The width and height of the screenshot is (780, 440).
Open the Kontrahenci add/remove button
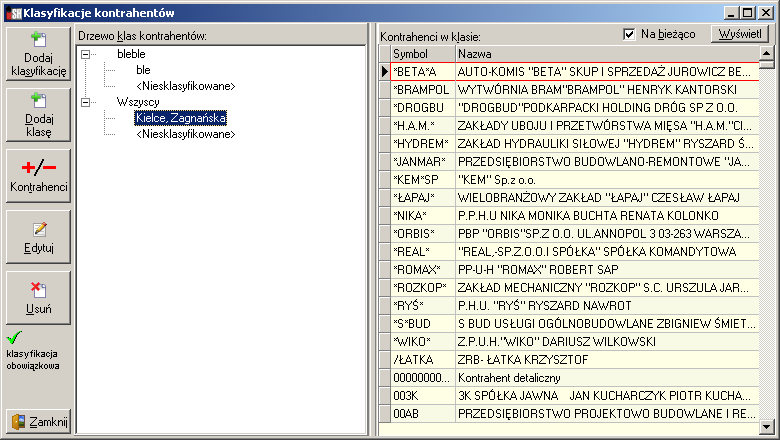pos(38,176)
